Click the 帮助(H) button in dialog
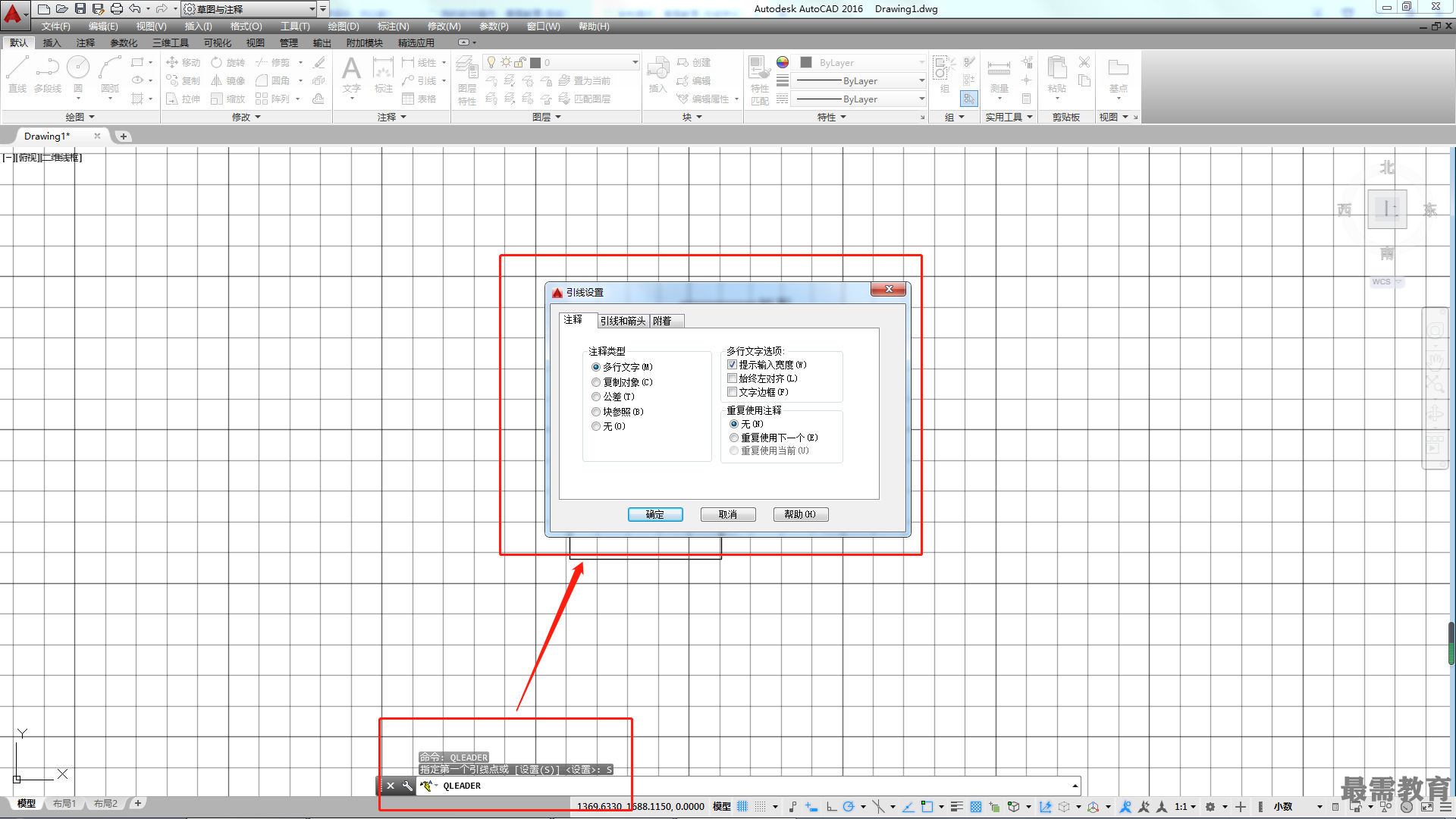Image resolution: width=1456 pixels, height=819 pixels. (x=801, y=514)
